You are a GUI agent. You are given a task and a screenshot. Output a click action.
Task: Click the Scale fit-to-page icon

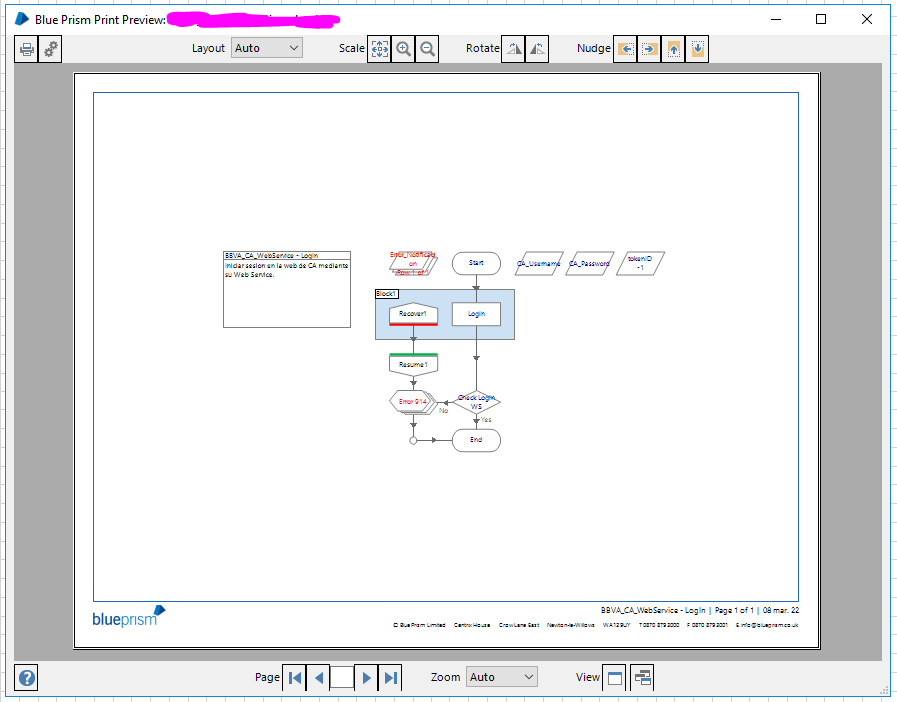point(379,49)
